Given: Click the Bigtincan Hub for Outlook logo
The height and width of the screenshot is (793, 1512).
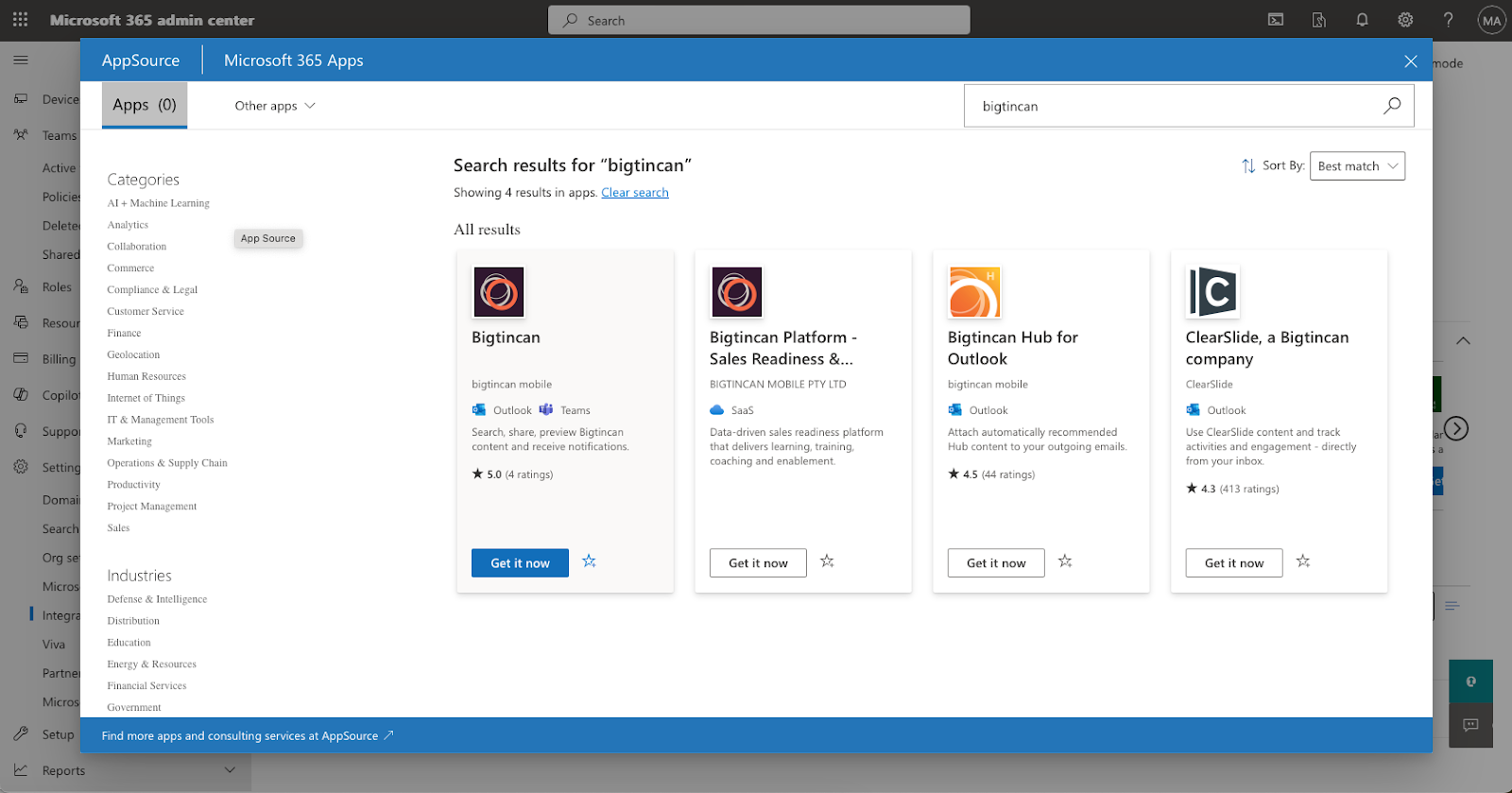Looking at the screenshot, I should tap(973, 292).
